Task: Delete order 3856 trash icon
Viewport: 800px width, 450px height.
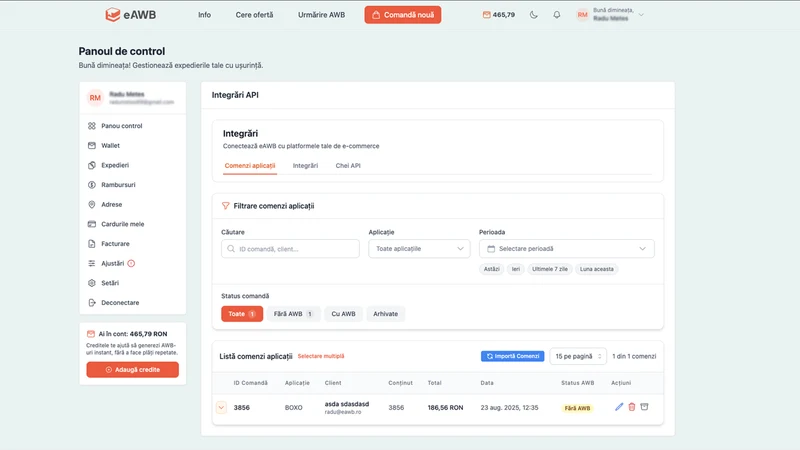Action: (x=632, y=407)
